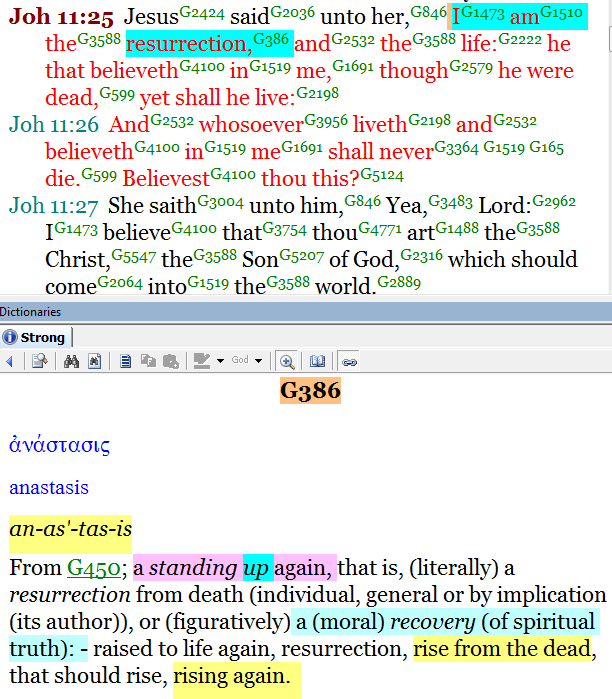The width and height of the screenshot is (612, 699).
Task: Click the binoculars search icon
Action: click(x=71, y=362)
